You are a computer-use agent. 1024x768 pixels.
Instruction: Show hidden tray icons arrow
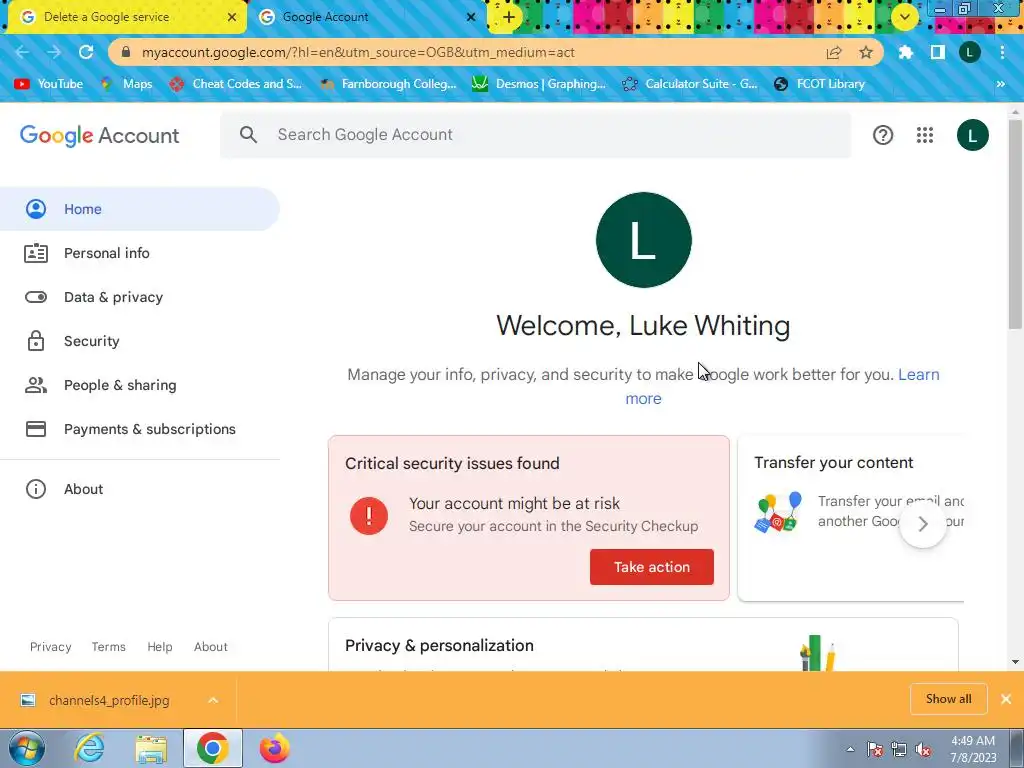[850, 750]
